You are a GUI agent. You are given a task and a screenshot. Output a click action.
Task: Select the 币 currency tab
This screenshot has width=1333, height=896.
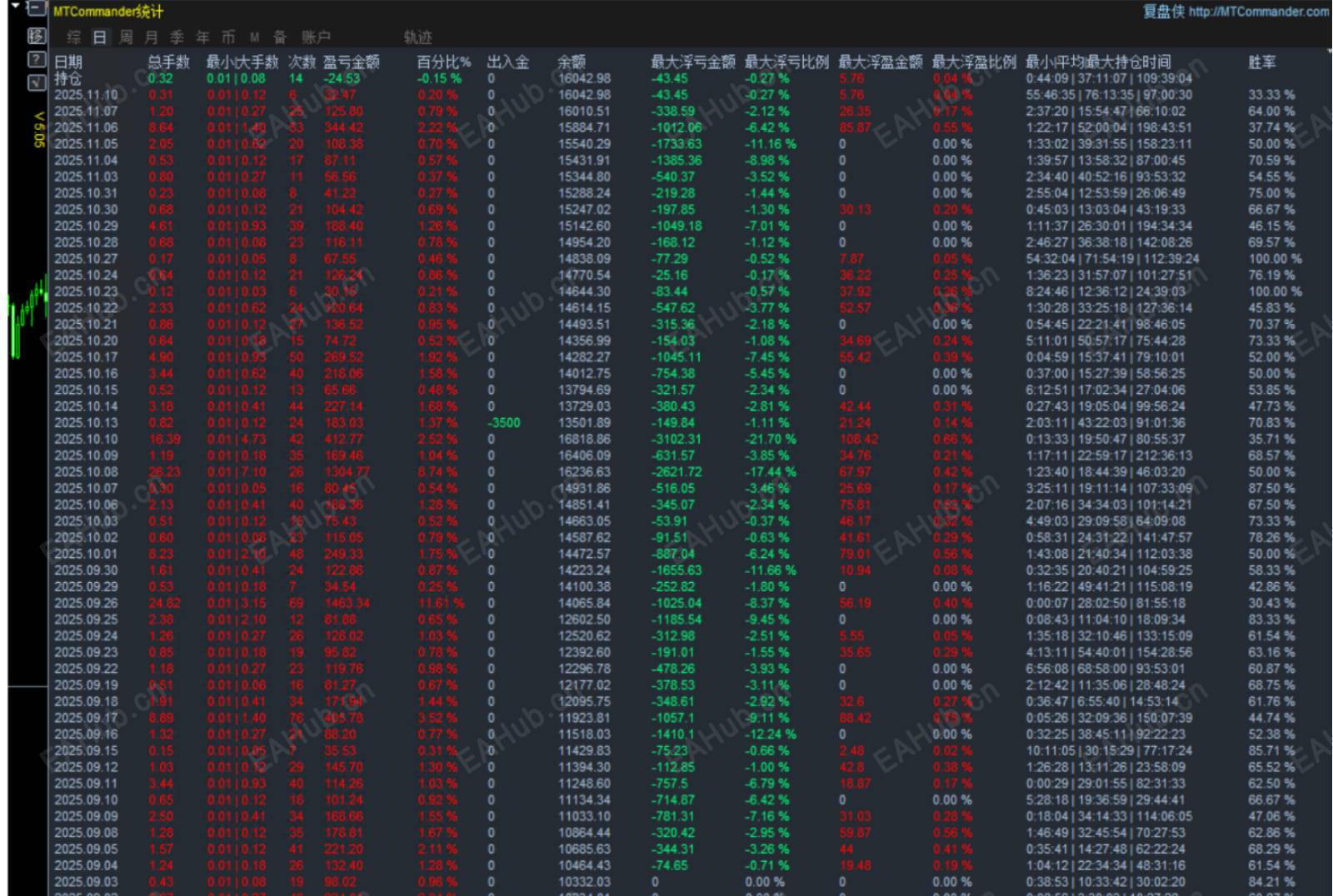click(228, 37)
